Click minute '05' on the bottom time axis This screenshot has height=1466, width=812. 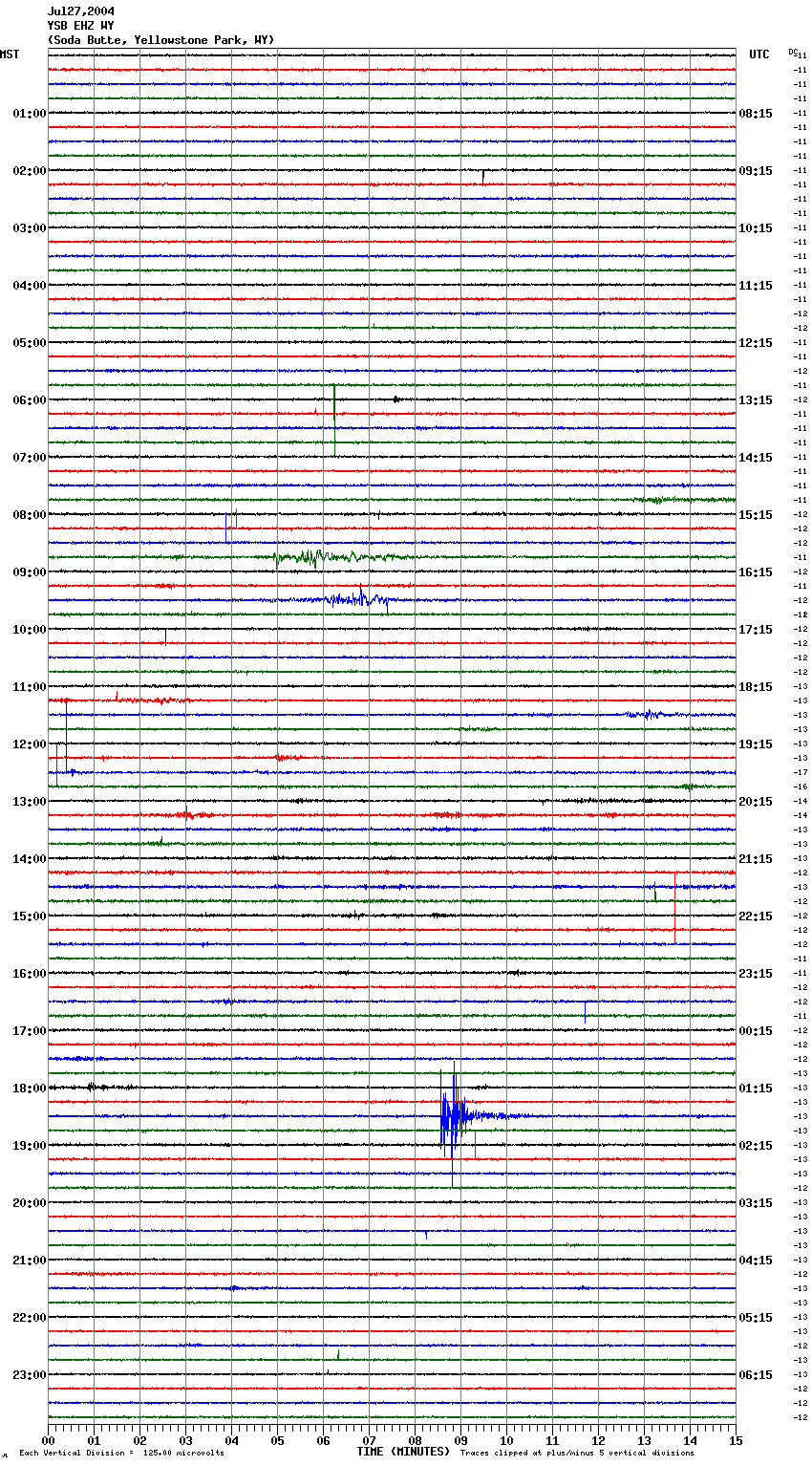pos(277,1440)
